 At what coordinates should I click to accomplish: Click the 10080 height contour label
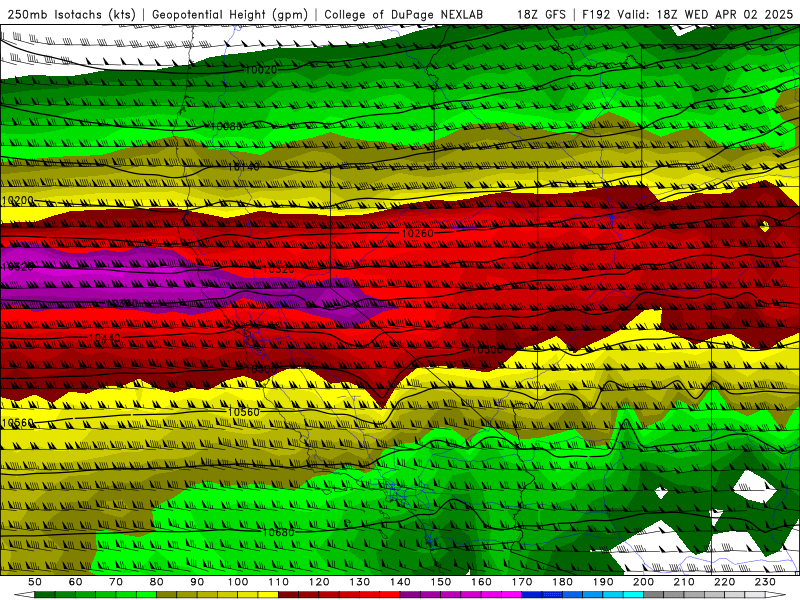click(x=227, y=126)
